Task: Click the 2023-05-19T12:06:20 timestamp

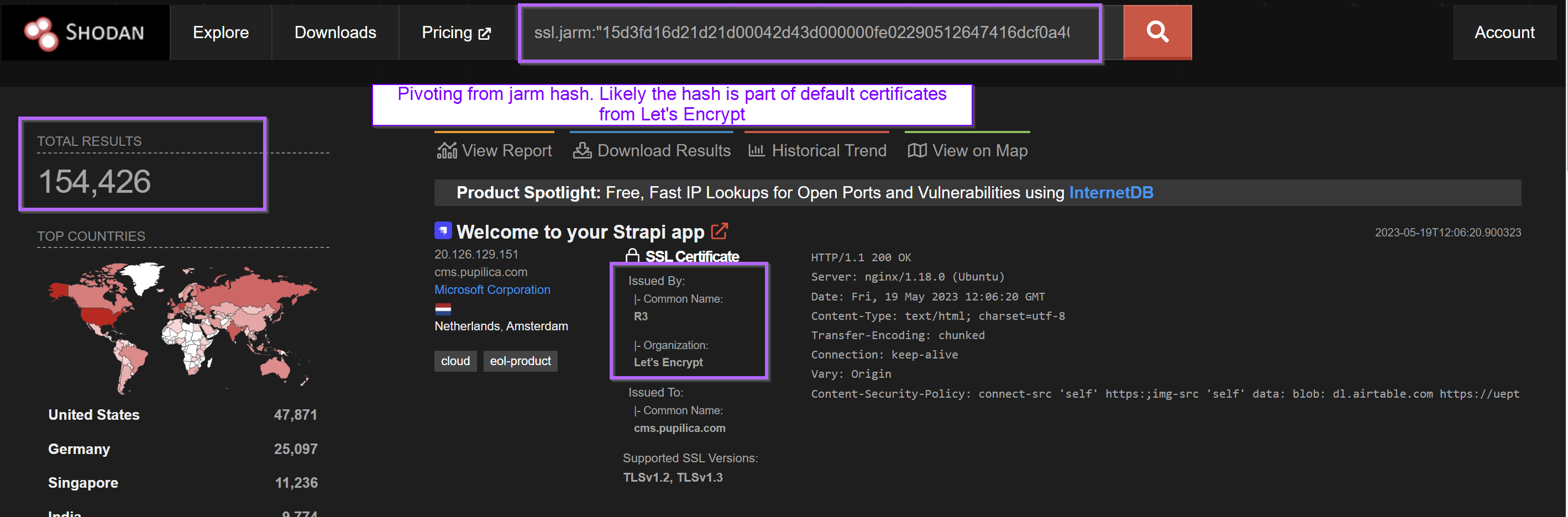Action: coord(1448,233)
